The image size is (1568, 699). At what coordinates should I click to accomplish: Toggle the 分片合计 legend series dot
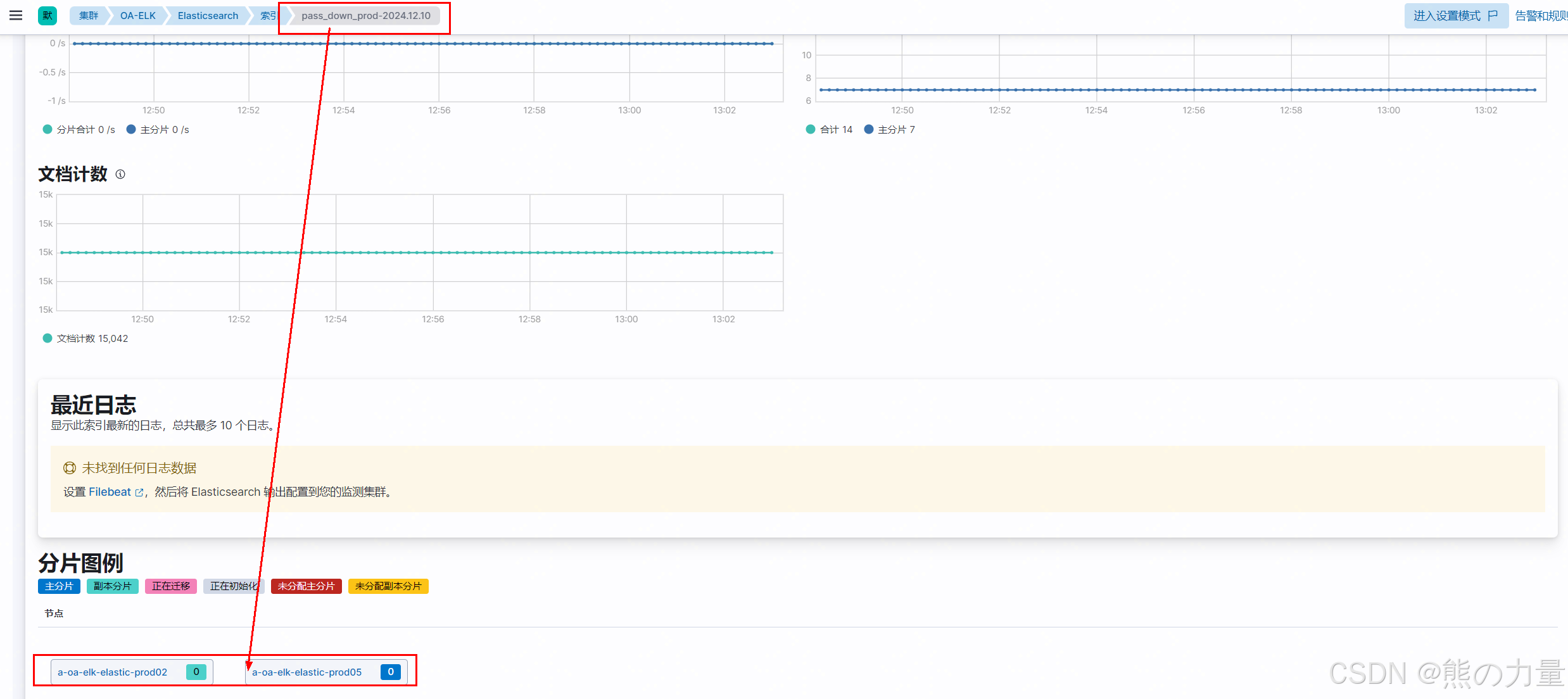tap(47, 129)
